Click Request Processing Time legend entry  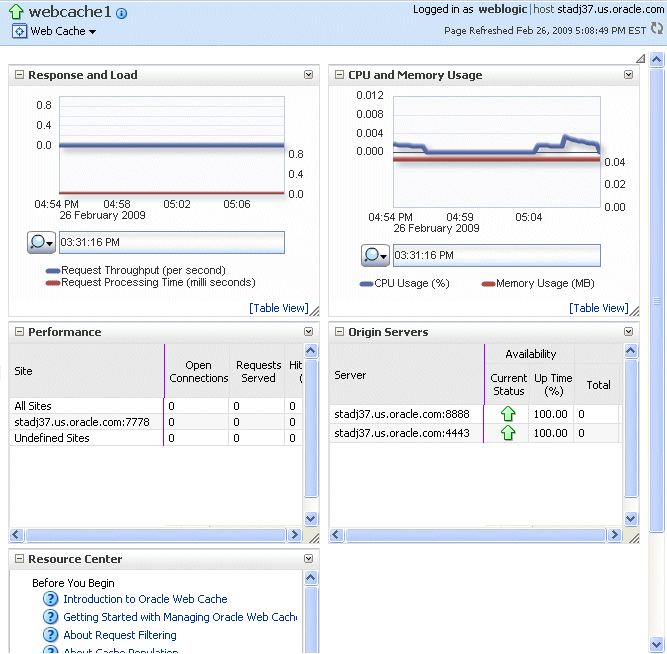[x=151, y=283]
